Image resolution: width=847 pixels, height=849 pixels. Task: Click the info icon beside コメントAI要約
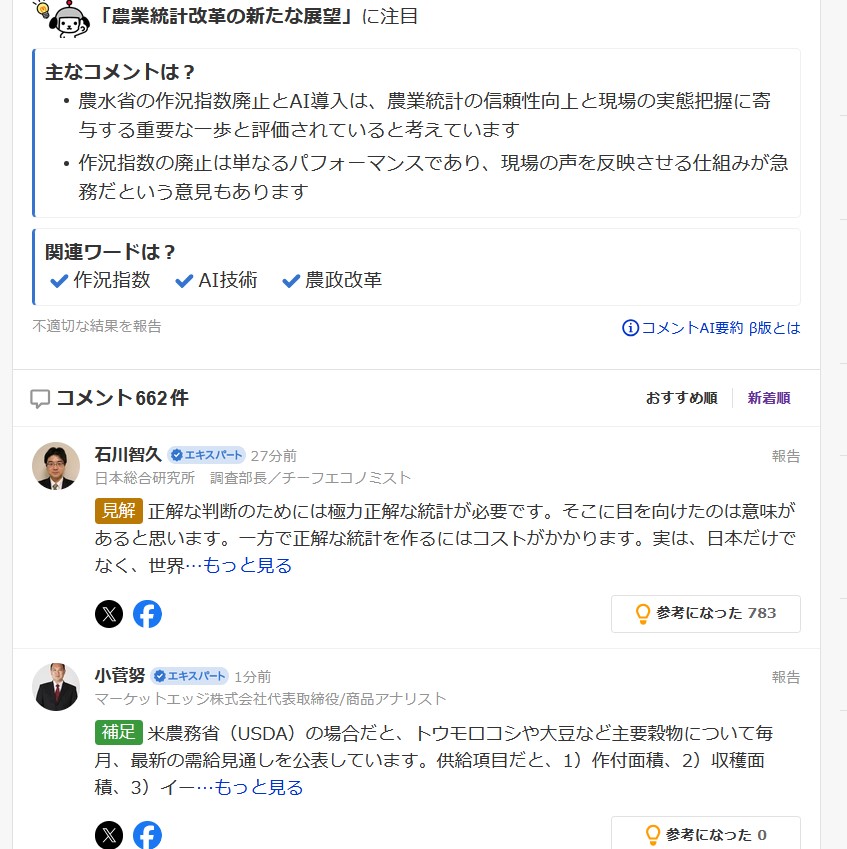point(630,328)
